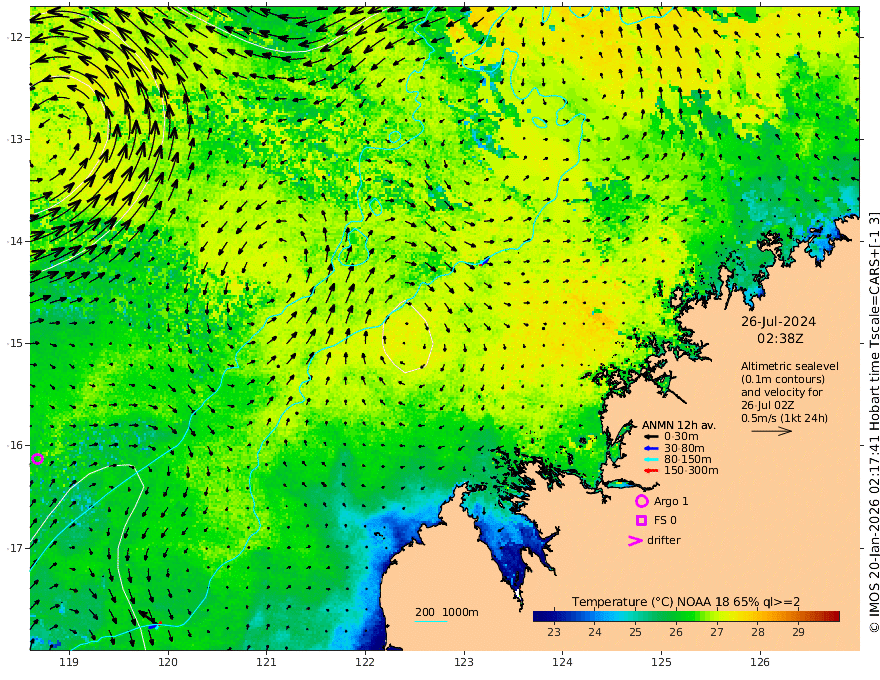Click the red 150-300m arrow legend icon
The image size is (880, 680).
(x=650, y=471)
